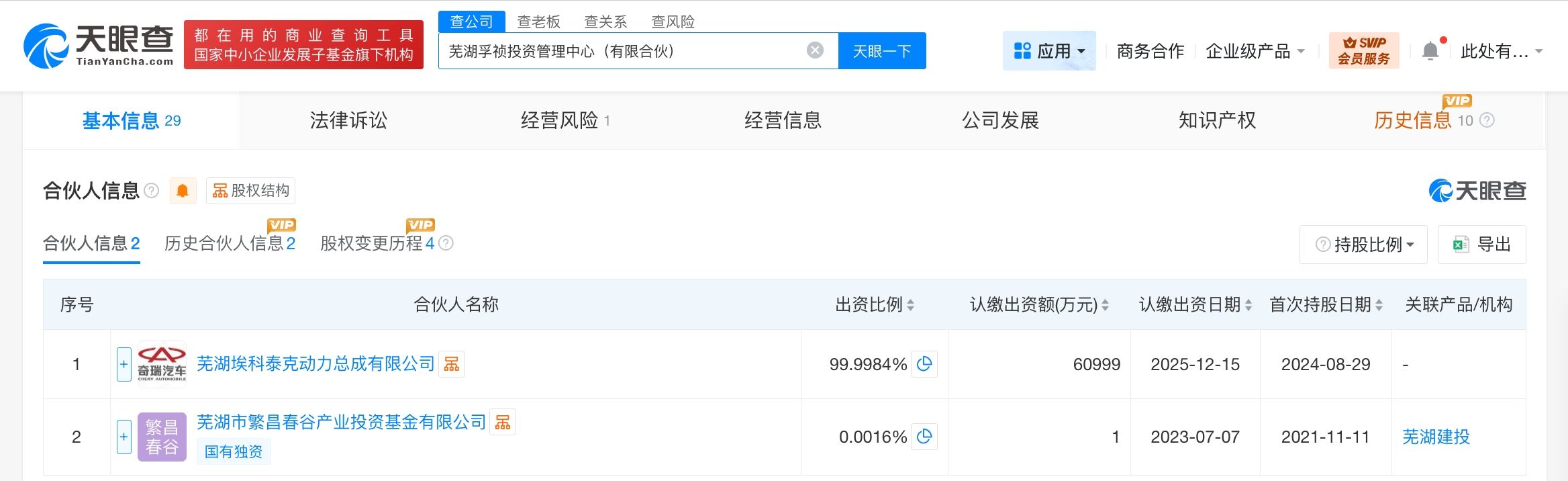Click the notification bell in header
Screen dimensions: 1568x481
pos(1430,51)
